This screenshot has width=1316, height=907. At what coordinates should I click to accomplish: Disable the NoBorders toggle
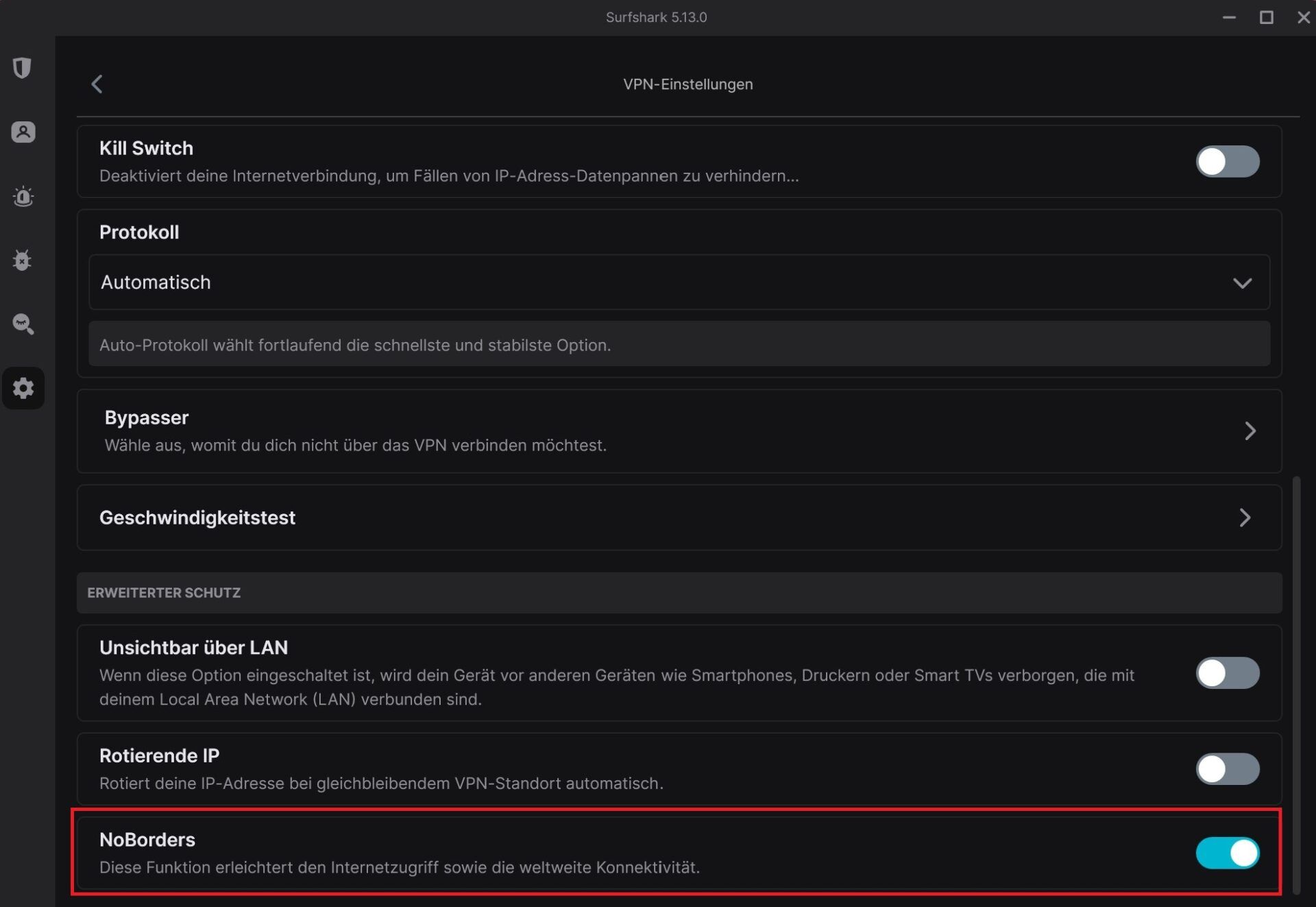[x=1227, y=854]
